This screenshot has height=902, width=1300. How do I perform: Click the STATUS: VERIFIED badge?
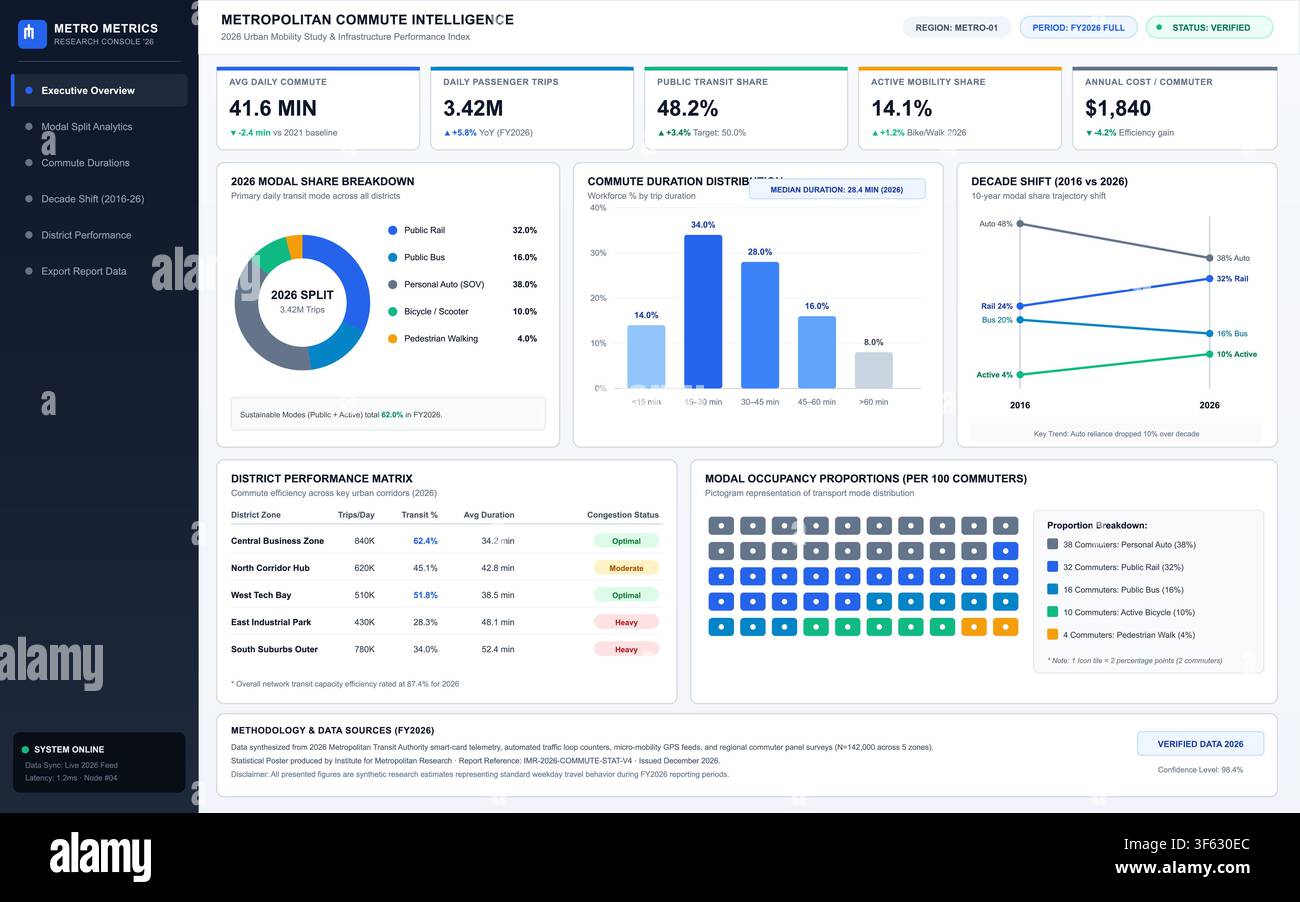[1209, 28]
